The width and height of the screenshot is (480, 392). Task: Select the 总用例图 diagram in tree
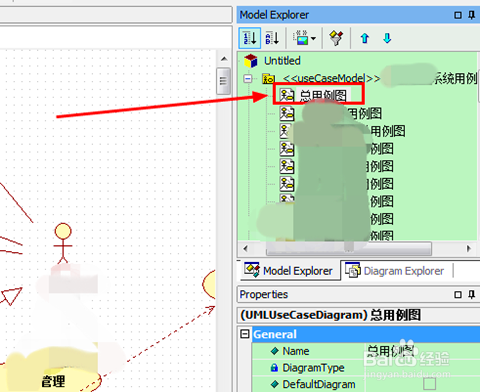323,96
